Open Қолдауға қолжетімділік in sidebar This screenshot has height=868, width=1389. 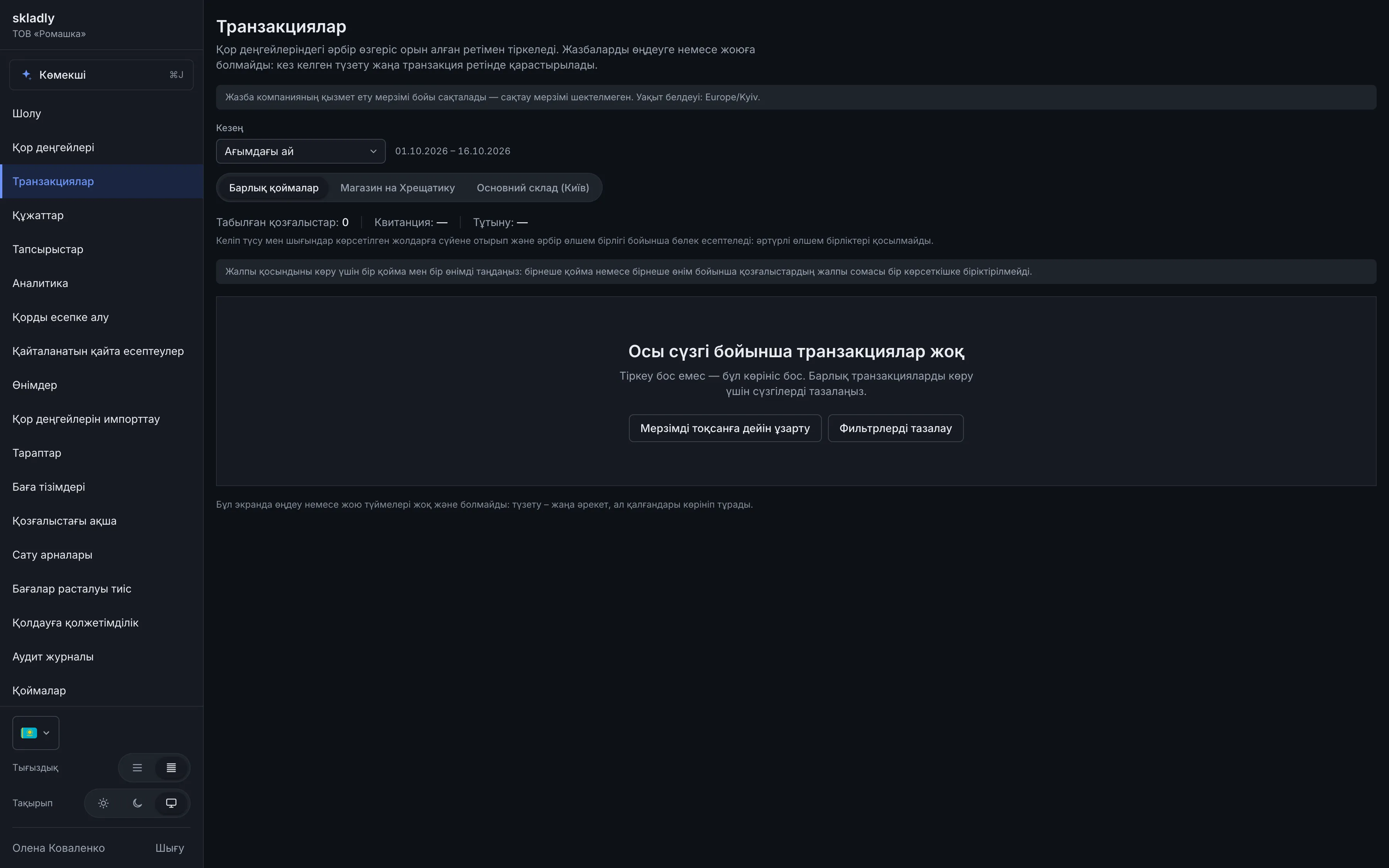[101, 622]
